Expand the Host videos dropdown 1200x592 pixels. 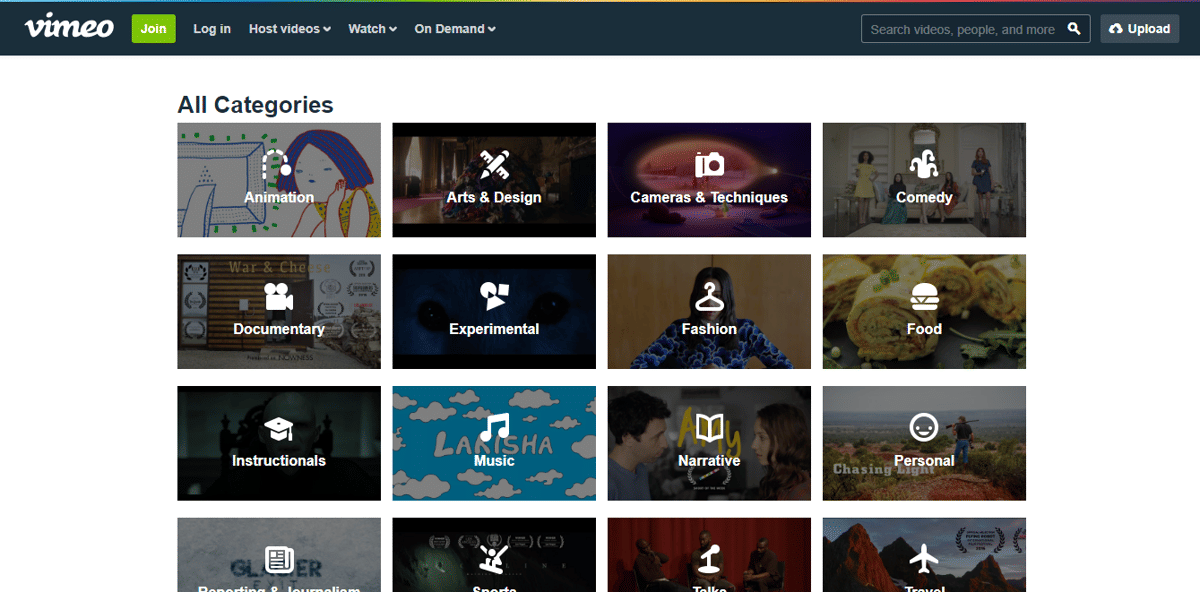[x=289, y=29]
